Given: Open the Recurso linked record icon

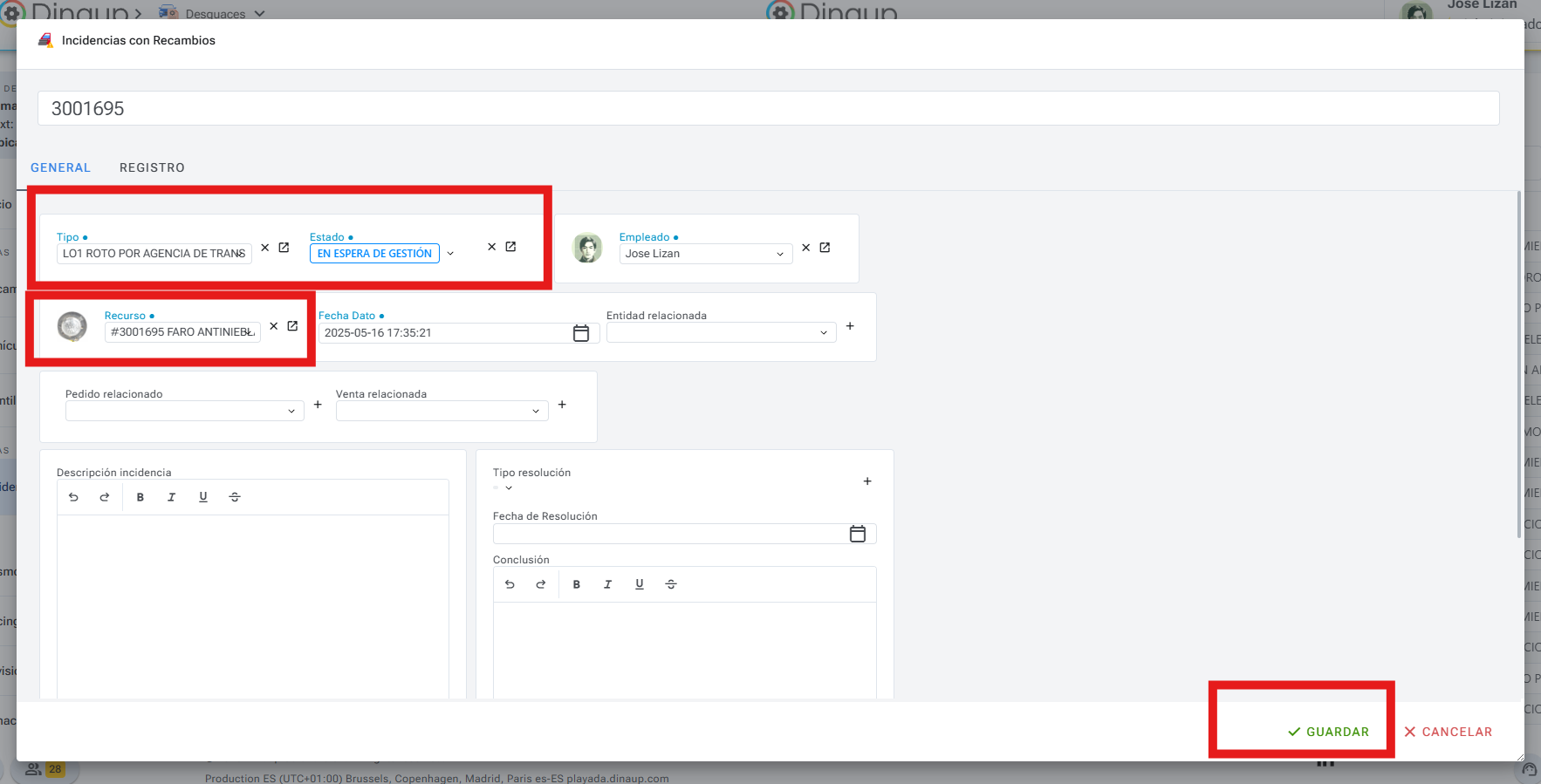Looking at the screenshot, I should (292, 326).
